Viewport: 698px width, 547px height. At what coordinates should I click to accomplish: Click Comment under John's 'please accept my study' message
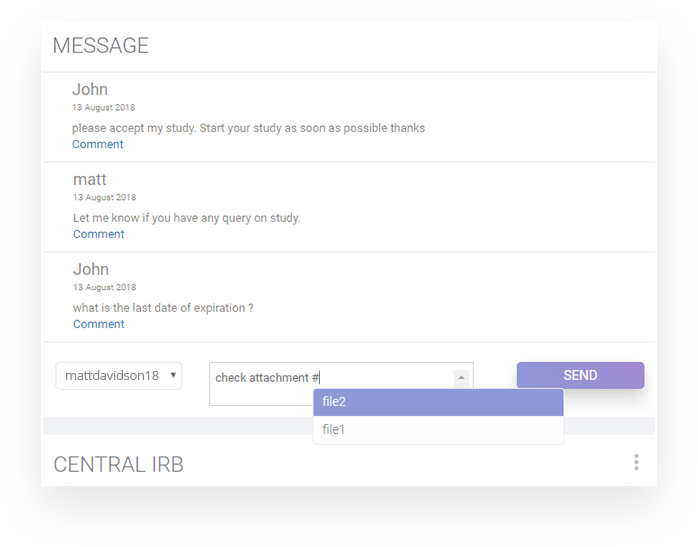pos(98,144)
